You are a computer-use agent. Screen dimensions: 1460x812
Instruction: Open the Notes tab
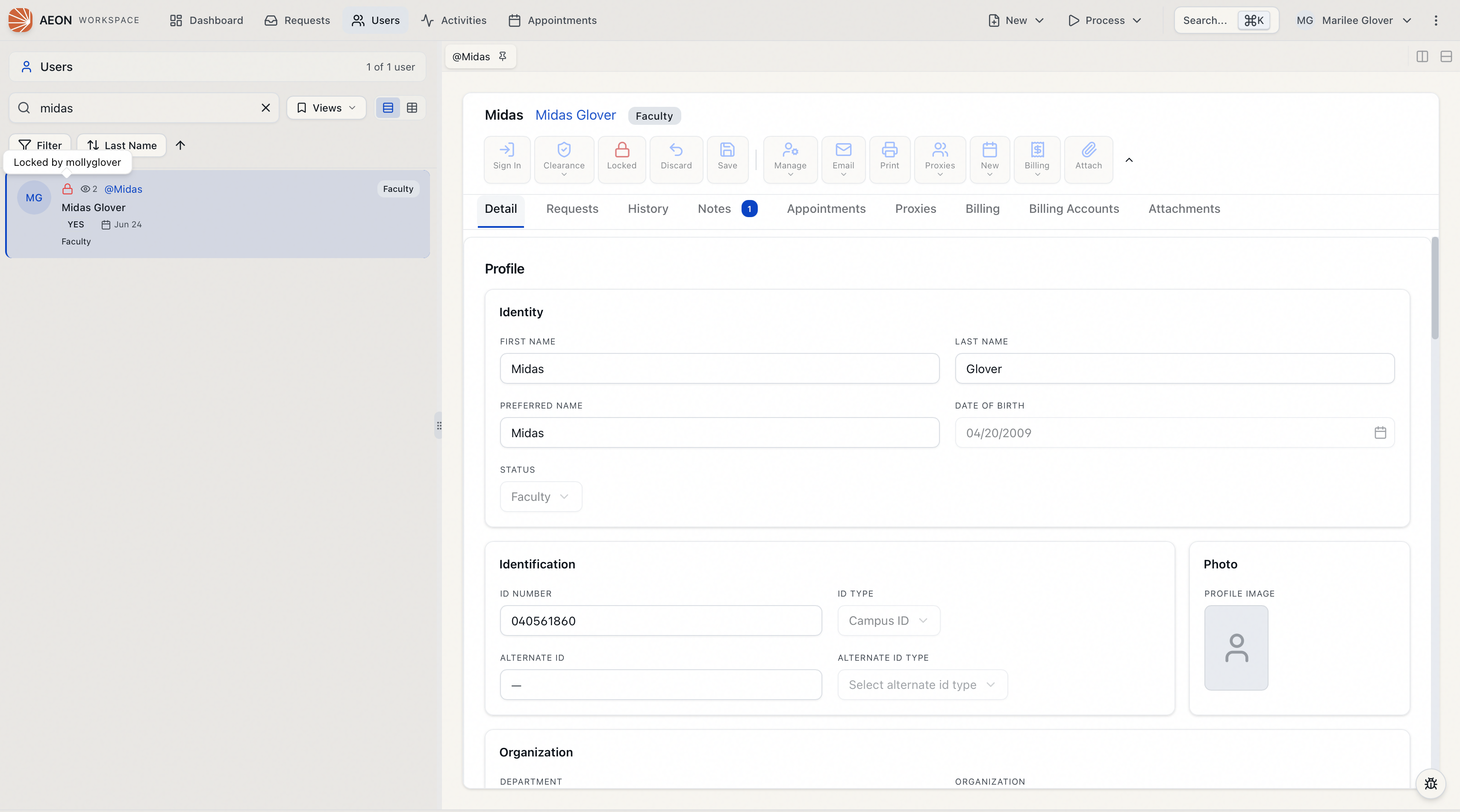click(x=727, y=209)
